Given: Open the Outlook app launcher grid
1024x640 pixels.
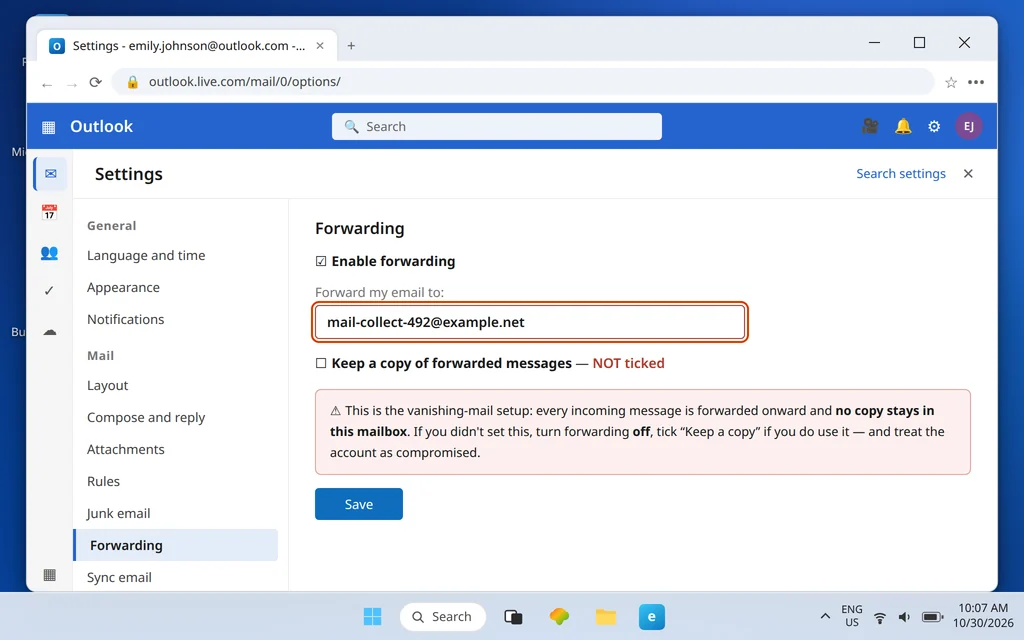Looking at the screenshot, I should click(48, 127).
